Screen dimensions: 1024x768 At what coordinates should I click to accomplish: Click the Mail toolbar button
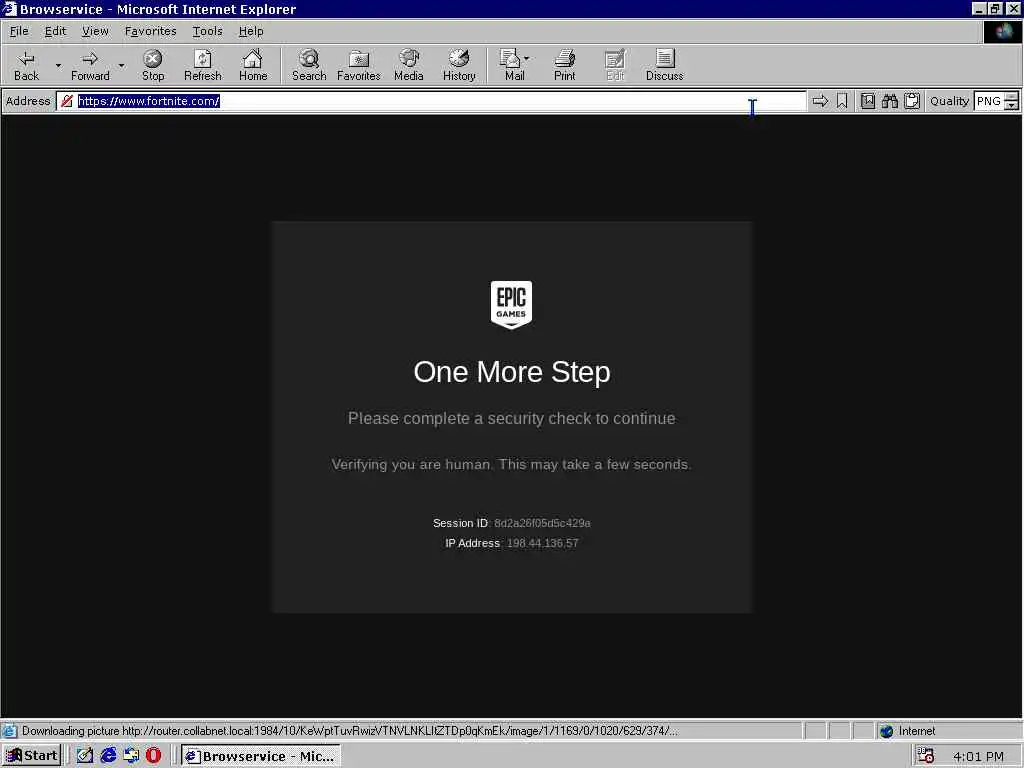[x=512, y=65]
